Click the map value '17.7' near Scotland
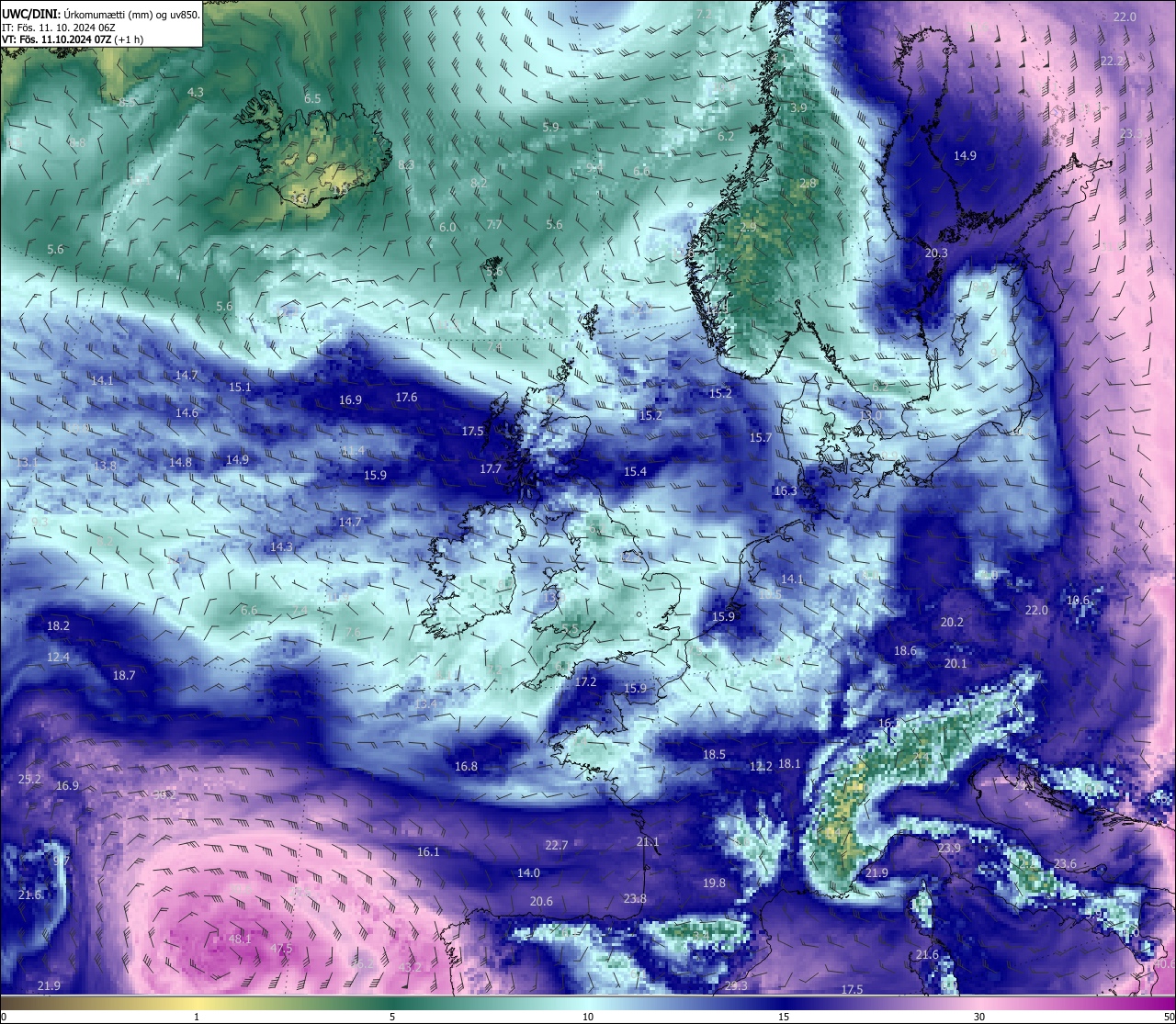Image resolution: width=1176 pixels, height=1024 pixels. 491,468
